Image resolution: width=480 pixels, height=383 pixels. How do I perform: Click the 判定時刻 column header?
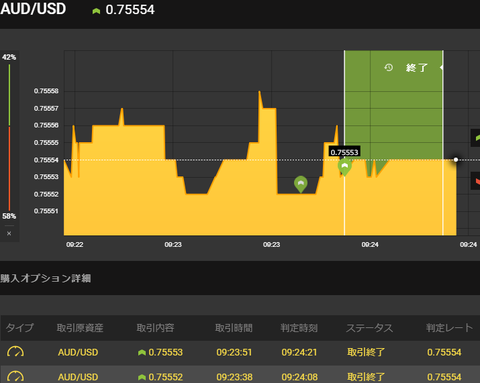[299, 328]
